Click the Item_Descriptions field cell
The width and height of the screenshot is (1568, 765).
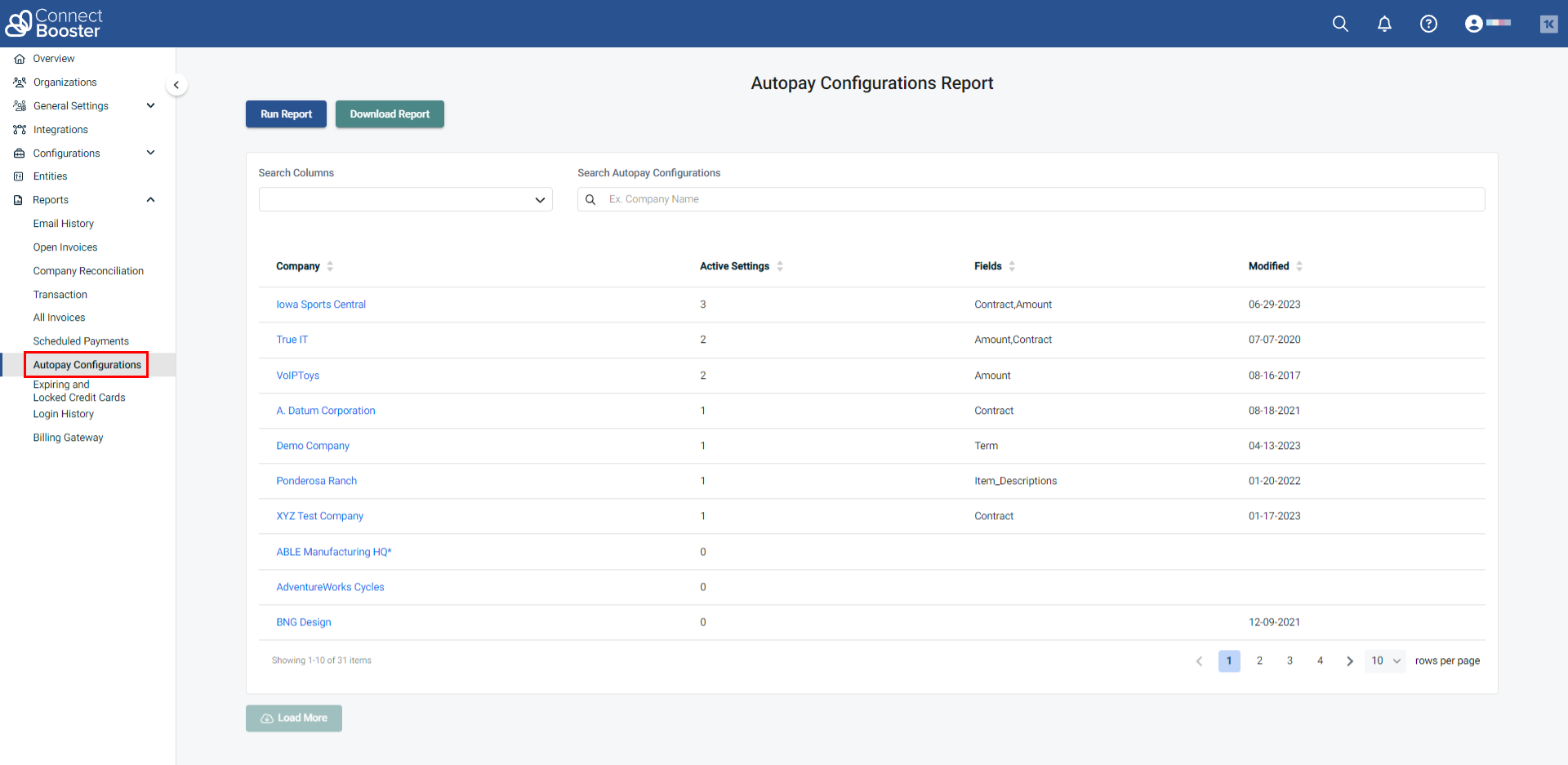pyautogui.click(x=1015, y=481)
